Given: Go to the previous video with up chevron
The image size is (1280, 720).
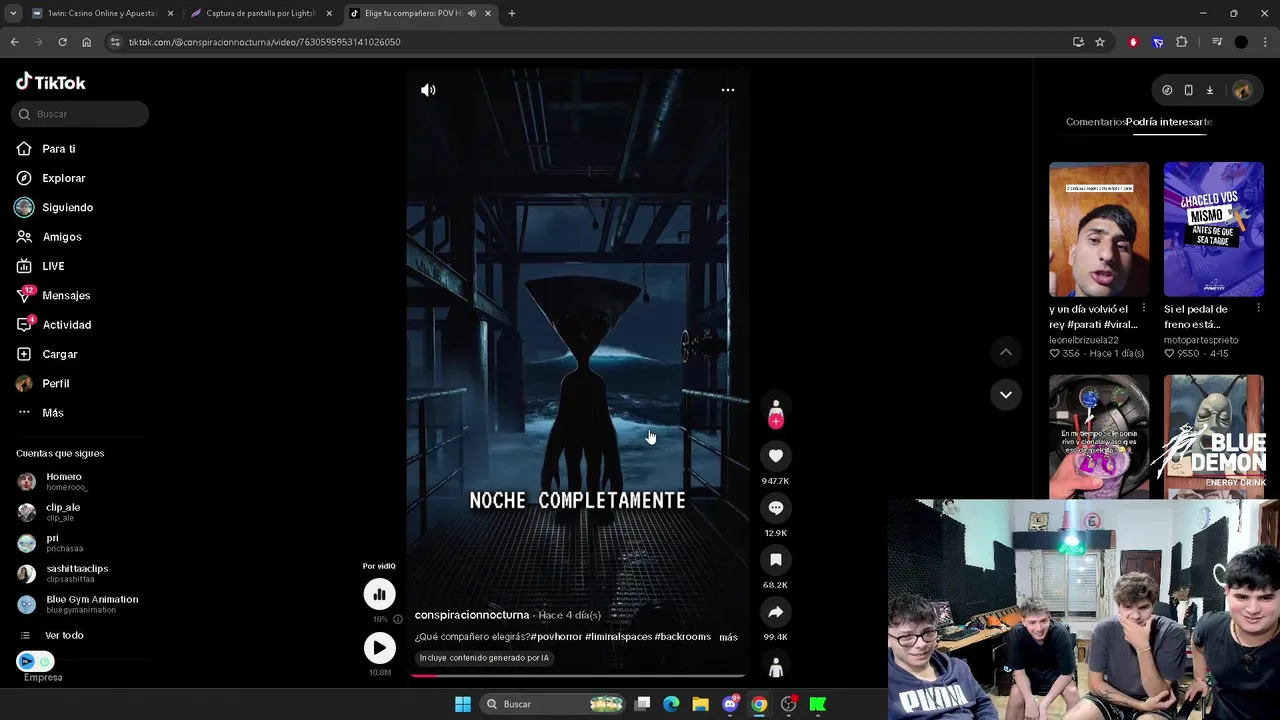Looking at the screenshot, I should tap(1006, 352).
